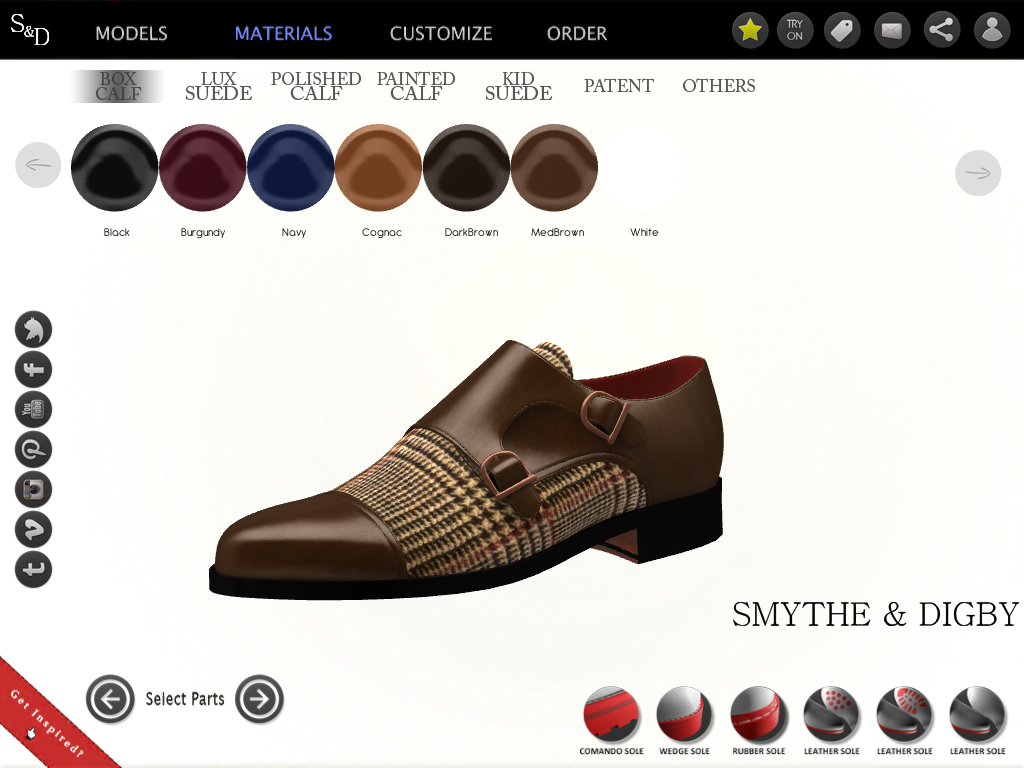Open the YouTube icon
The width and height of the screenshot is (1024, 768).
click(33, 409)
